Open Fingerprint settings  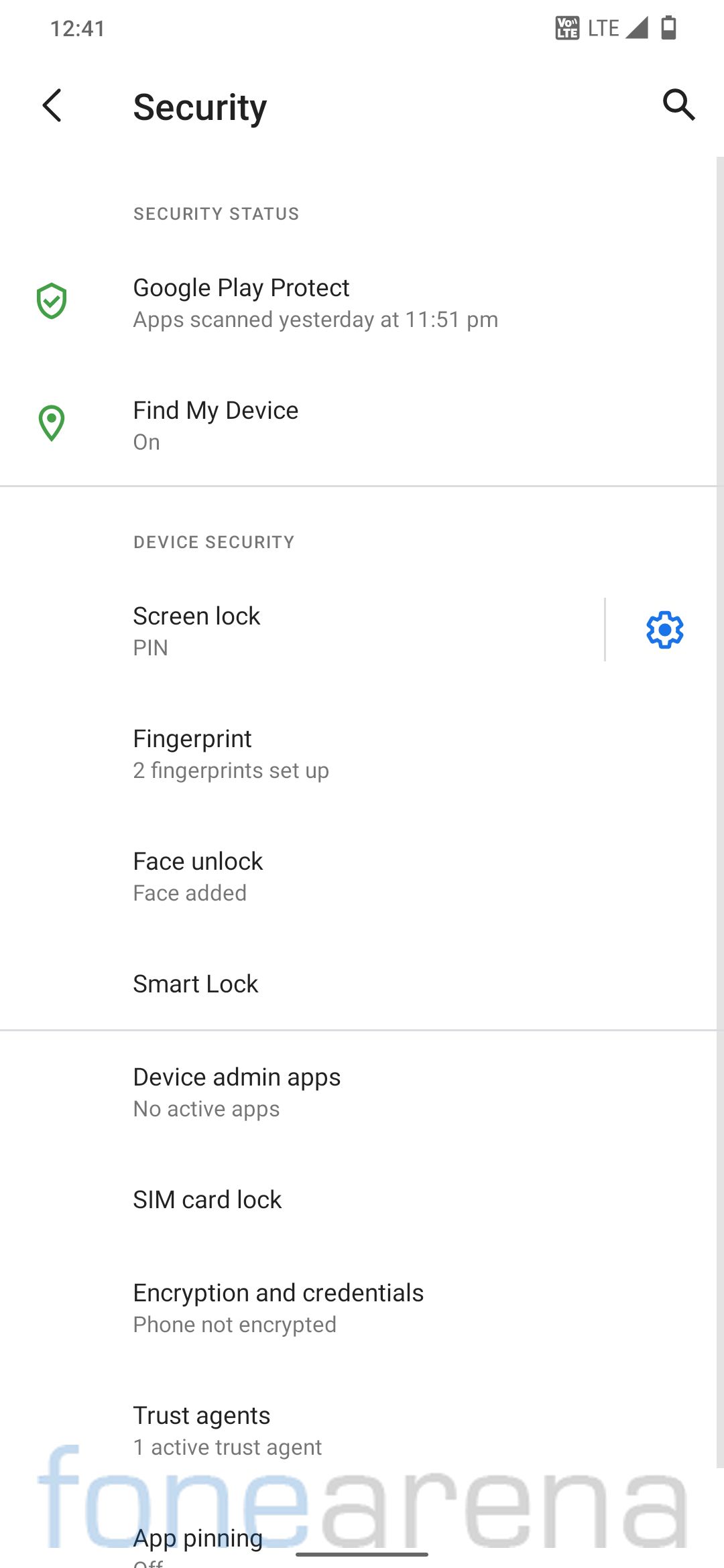(231, 753)
